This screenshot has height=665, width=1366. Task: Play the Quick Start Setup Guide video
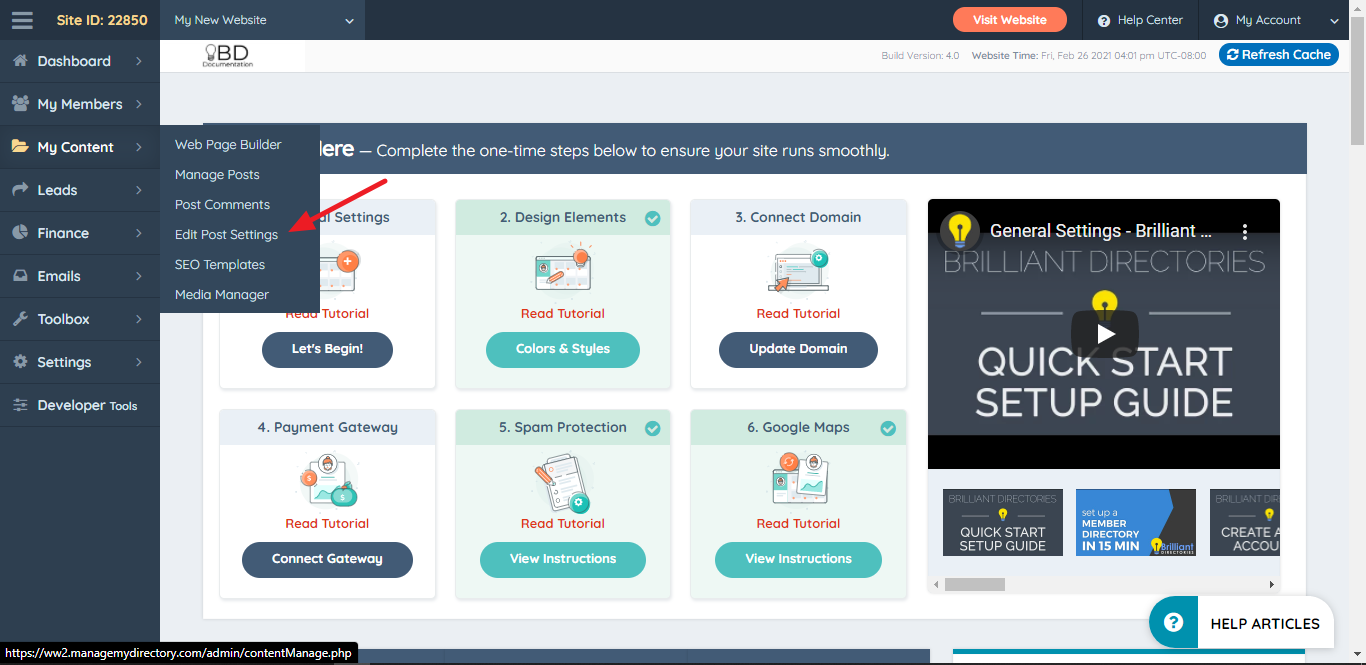point(1104,333)
